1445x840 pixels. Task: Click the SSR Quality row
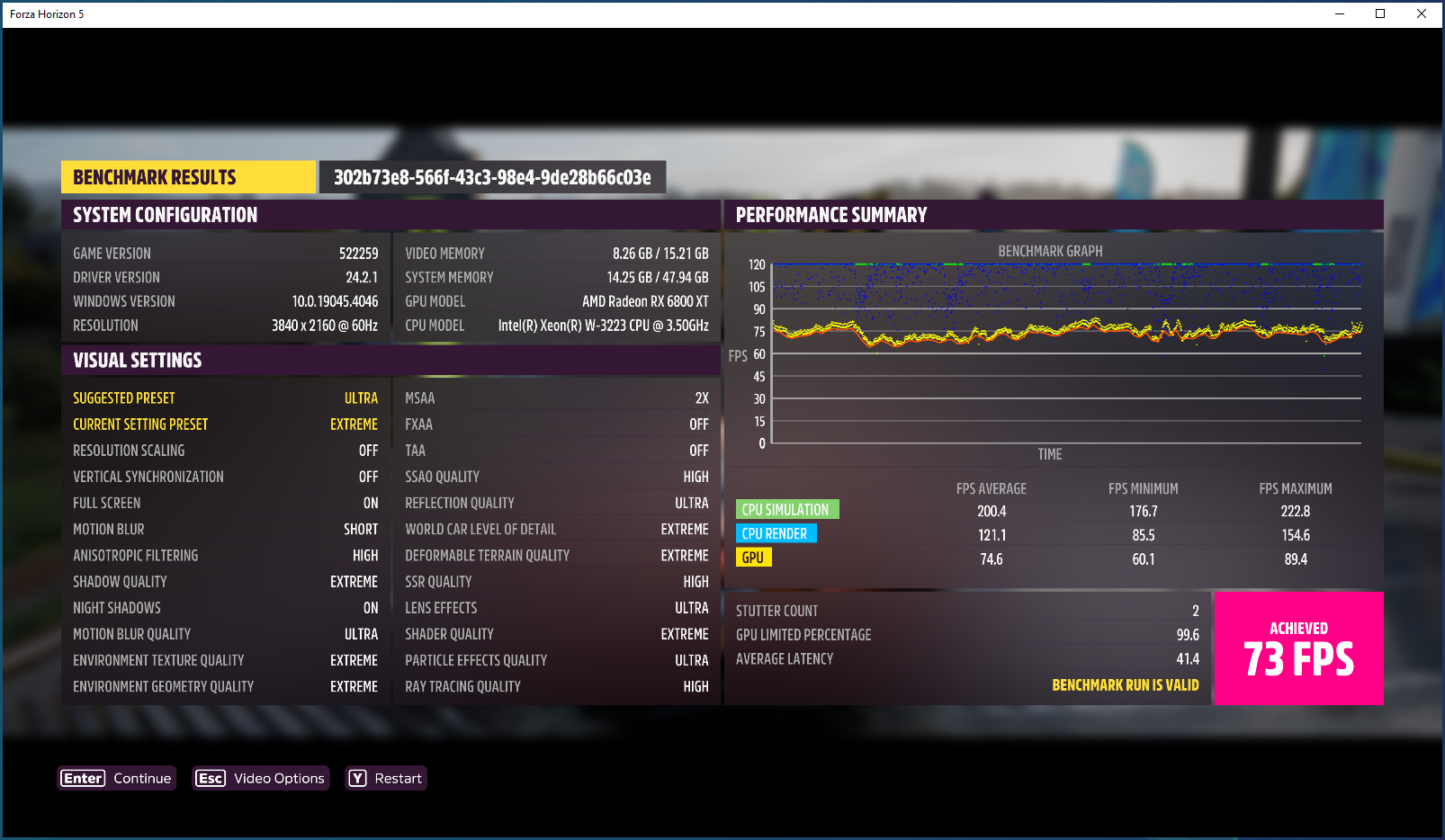click(x=557, y=582)
